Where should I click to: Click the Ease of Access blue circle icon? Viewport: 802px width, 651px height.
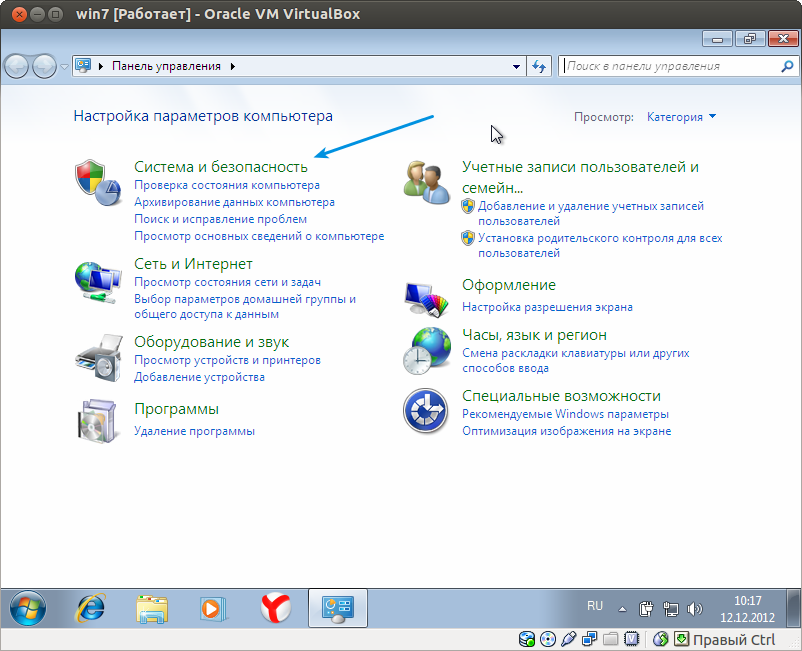click(426, 411)
